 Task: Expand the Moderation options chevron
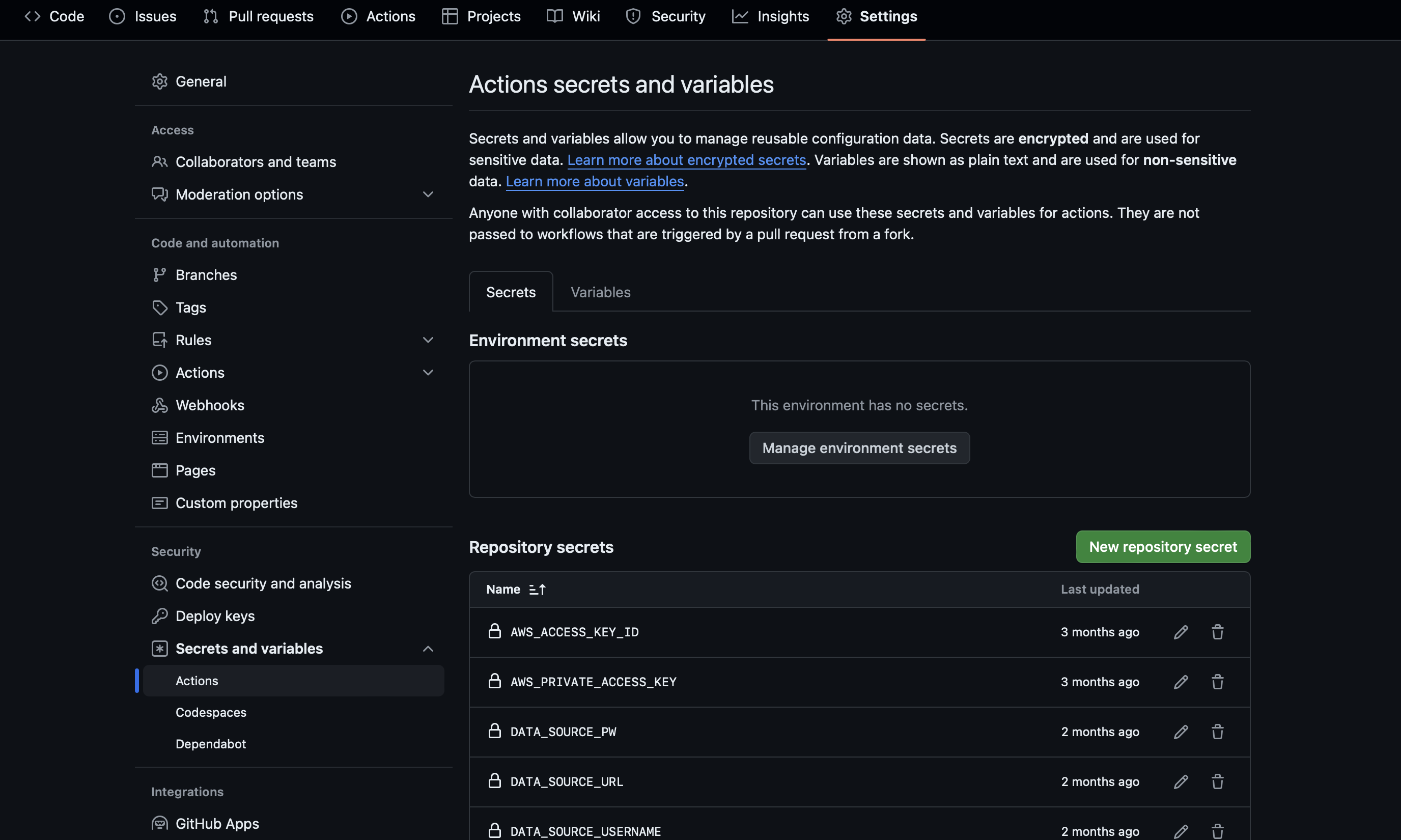(x=428, y=194)
